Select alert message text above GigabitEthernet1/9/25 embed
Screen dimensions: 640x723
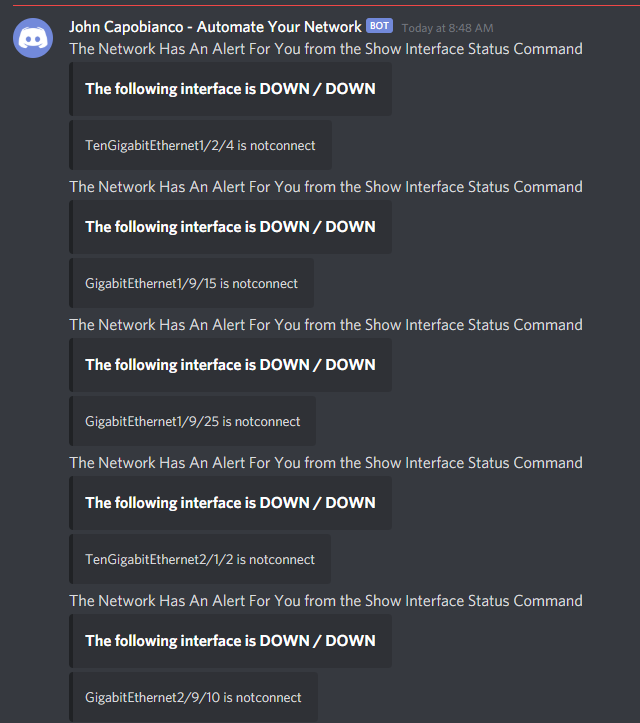pyautogui.click(x=326, y=325)
